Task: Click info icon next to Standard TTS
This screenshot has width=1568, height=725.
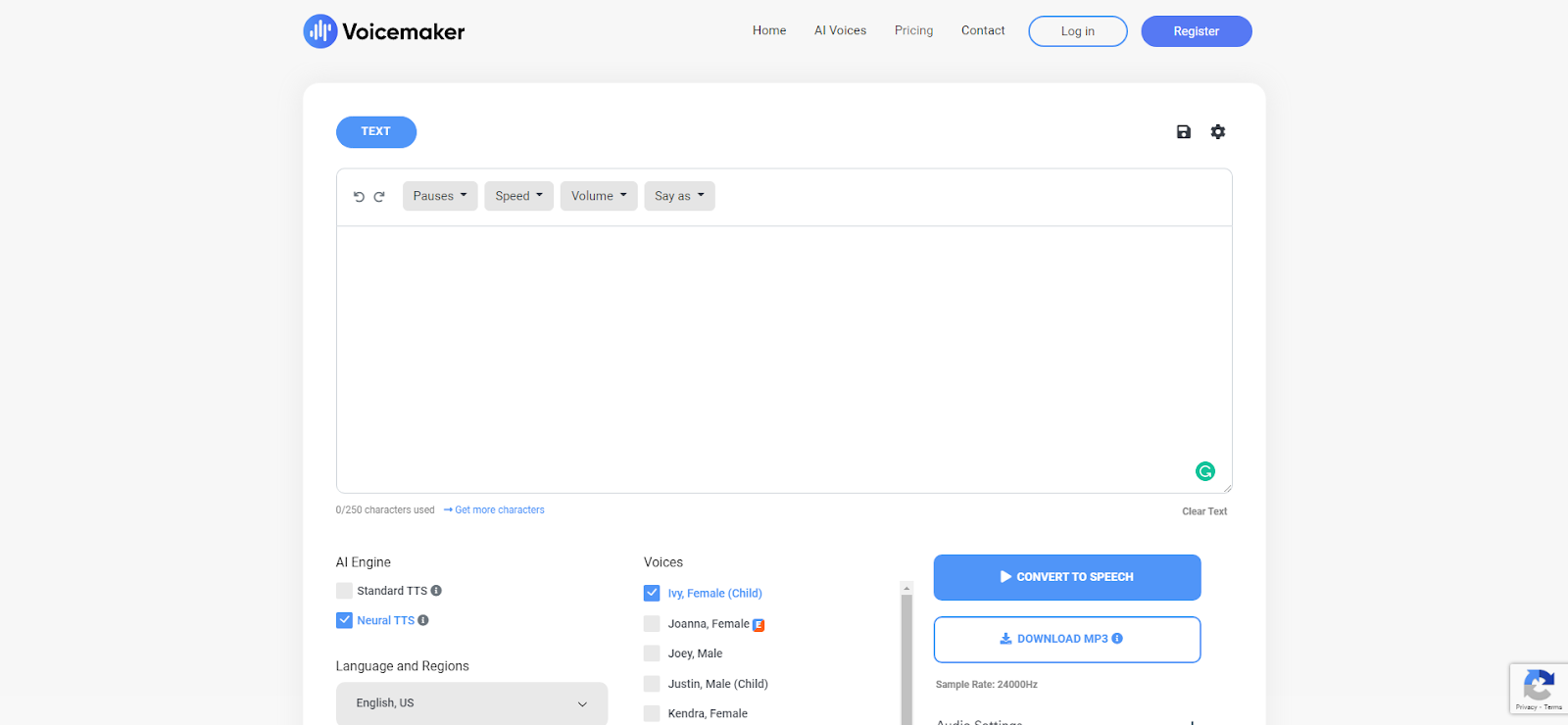Action: [x=436, y=591]
